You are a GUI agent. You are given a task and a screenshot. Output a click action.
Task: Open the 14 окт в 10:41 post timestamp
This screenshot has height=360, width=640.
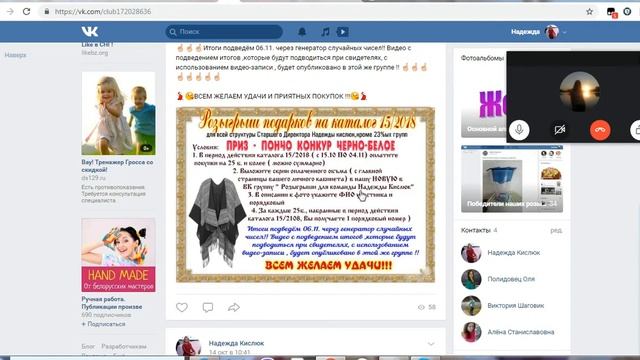click(229, 352)
